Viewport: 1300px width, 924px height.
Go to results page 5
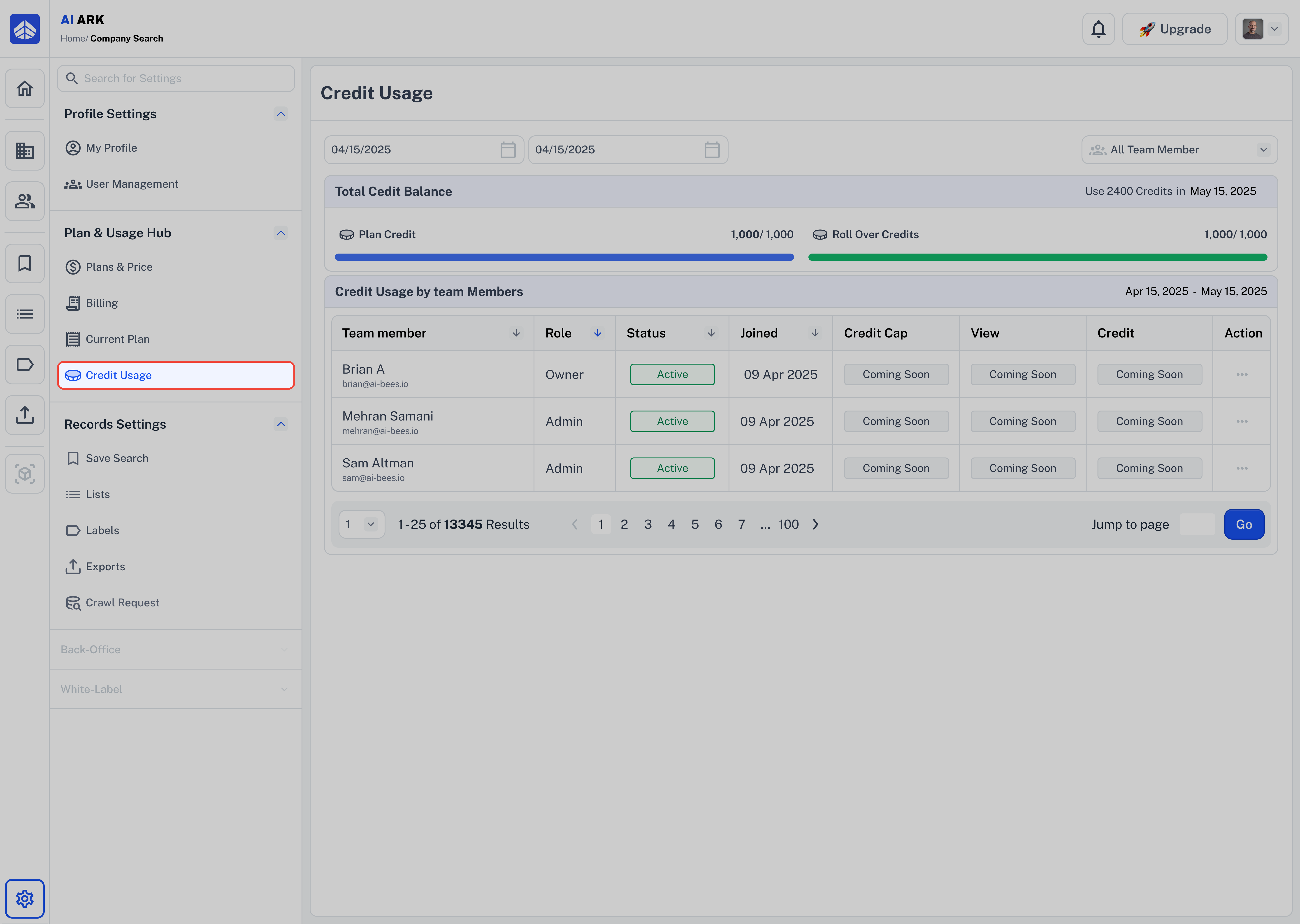coord(694,524)
